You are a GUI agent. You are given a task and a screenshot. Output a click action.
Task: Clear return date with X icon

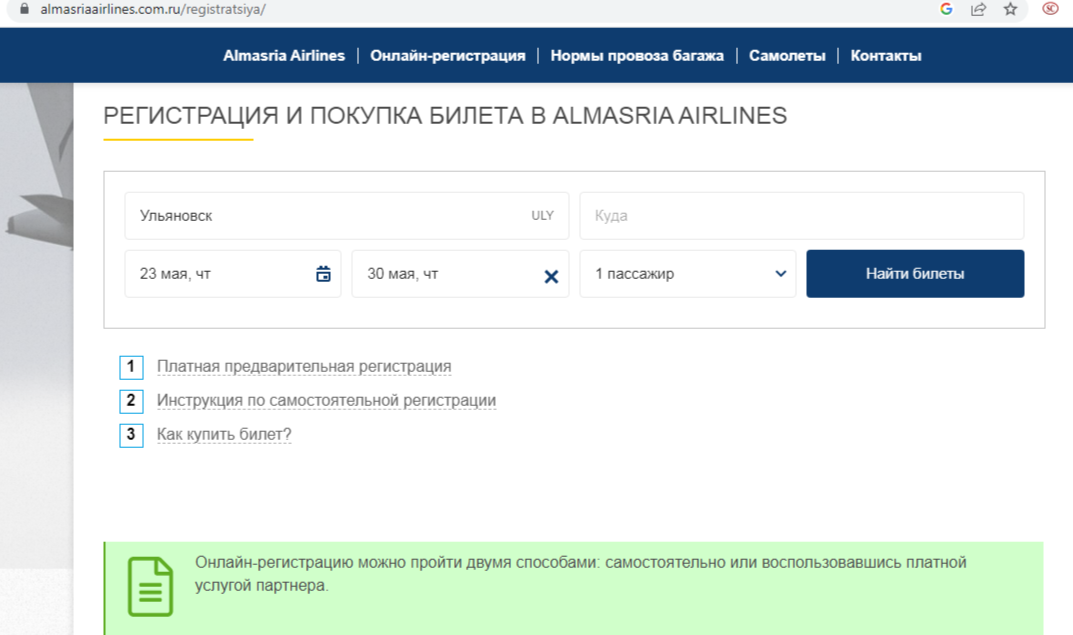pyautogui.click(x=551, y=276)
